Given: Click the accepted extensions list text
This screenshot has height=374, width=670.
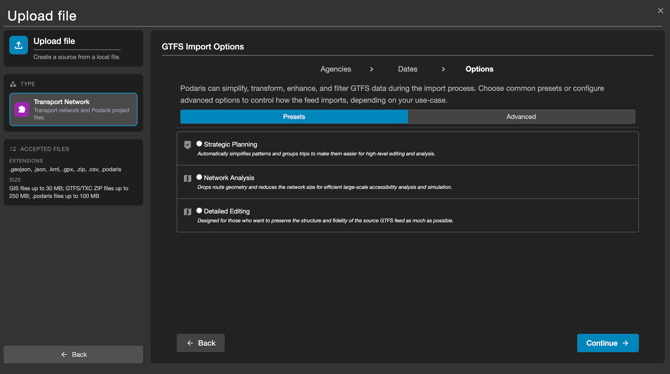Looking at the screenshot, I should point(65,169).
